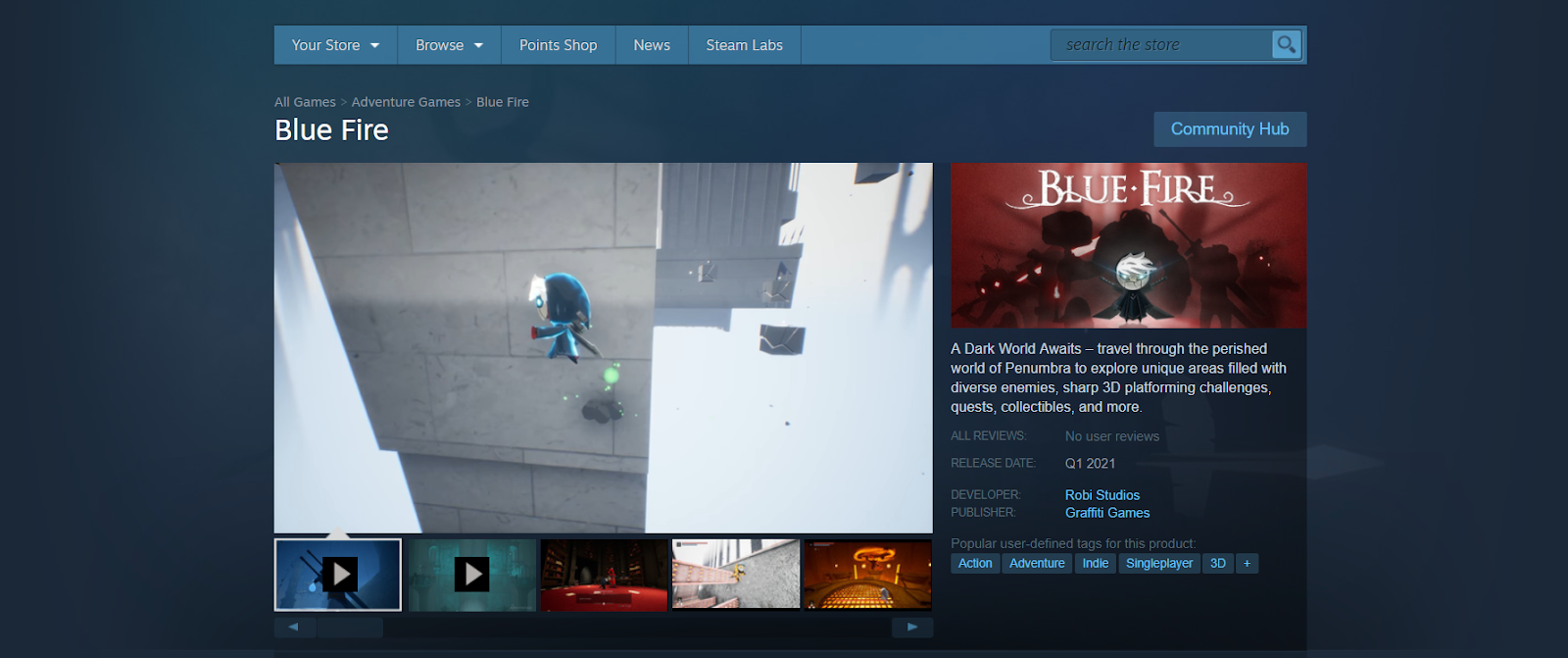Viewport: 1568px width, 658px height.
Task: Select the stone wall screenshot thumbnail
Action: click(x=736, y=575)
